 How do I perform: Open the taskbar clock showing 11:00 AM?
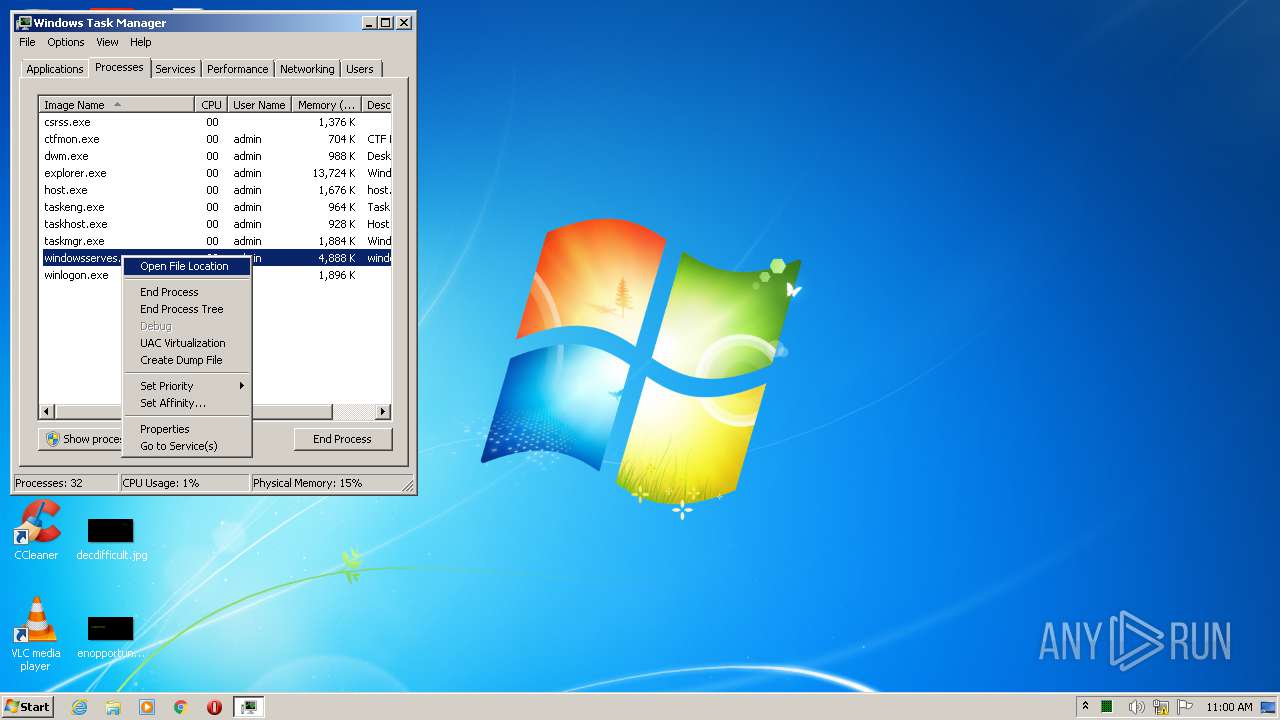1229,707
